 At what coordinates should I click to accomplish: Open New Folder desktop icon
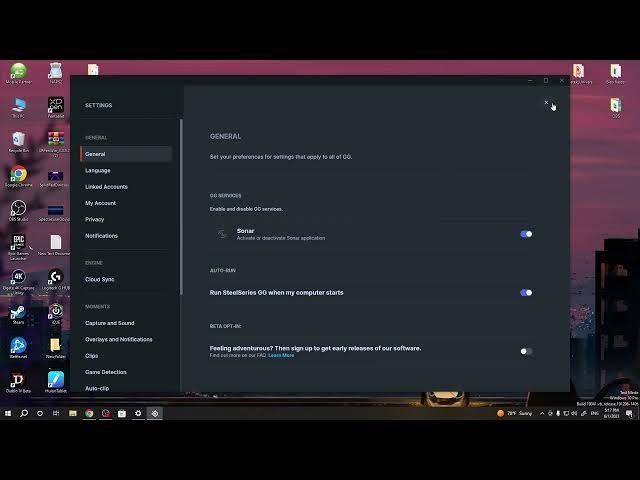tap(56, 348)
